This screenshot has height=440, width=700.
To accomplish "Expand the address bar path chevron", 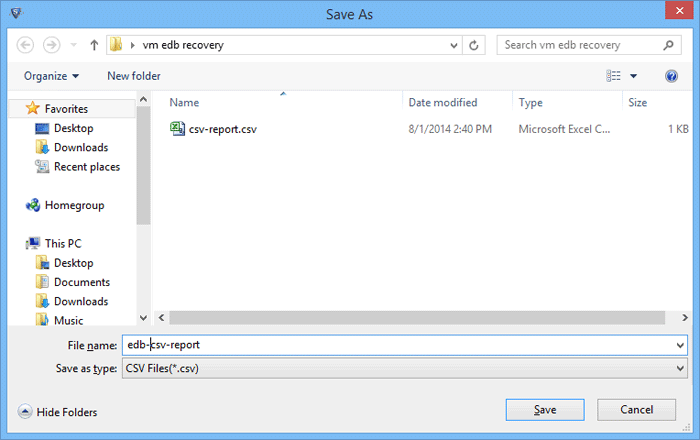I will pos(133,45).
